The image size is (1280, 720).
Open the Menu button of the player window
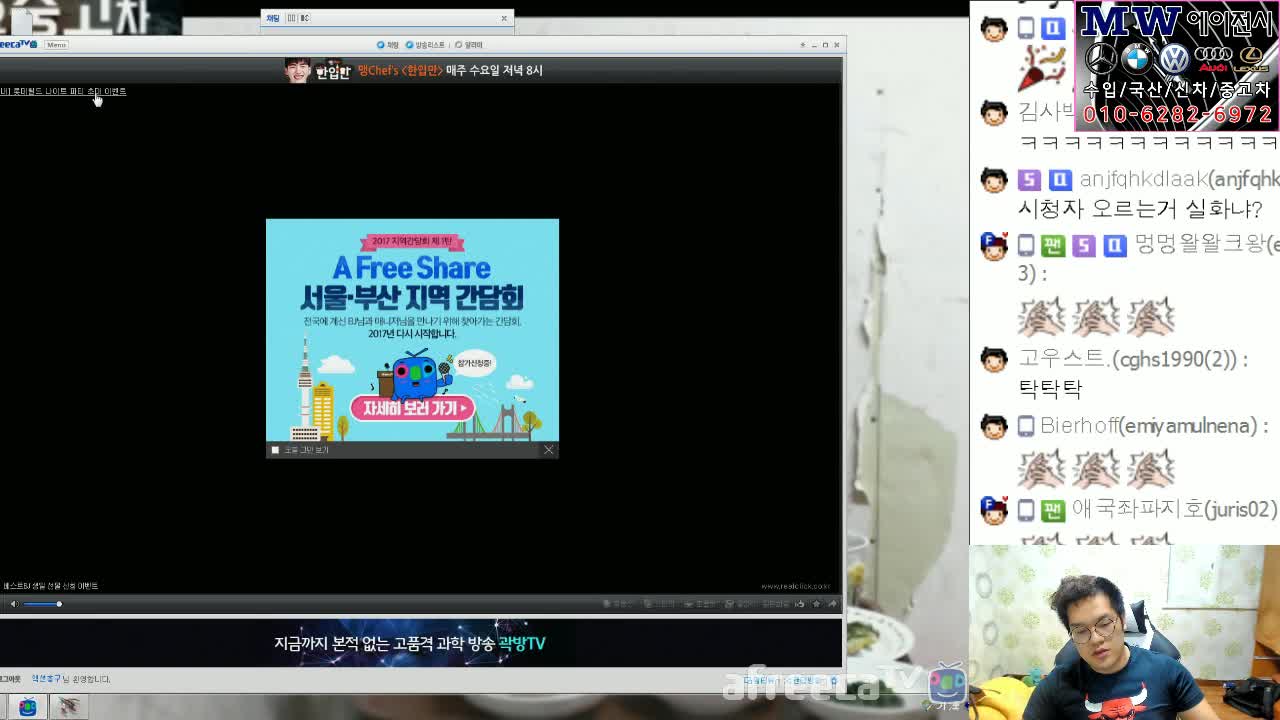pyautogui.click(x=56, y=43)
